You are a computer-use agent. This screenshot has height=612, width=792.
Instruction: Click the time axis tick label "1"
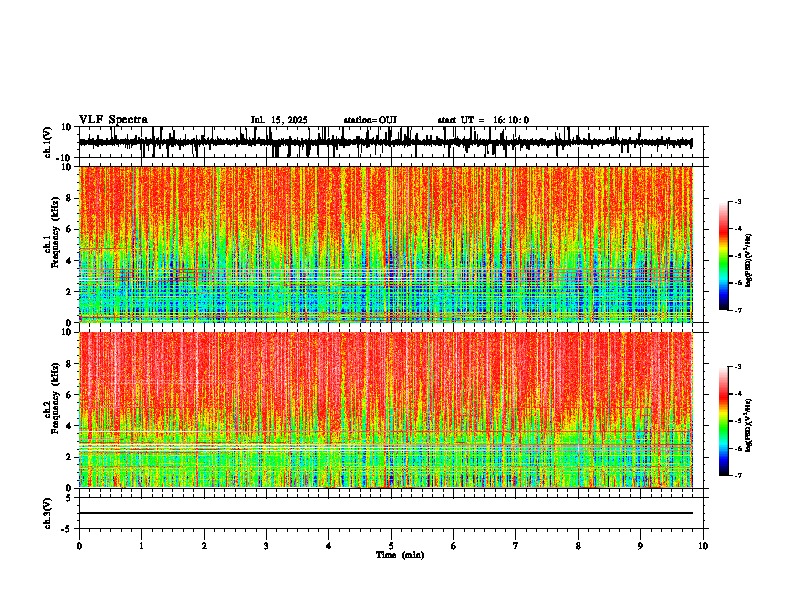[x=141, y=546]
